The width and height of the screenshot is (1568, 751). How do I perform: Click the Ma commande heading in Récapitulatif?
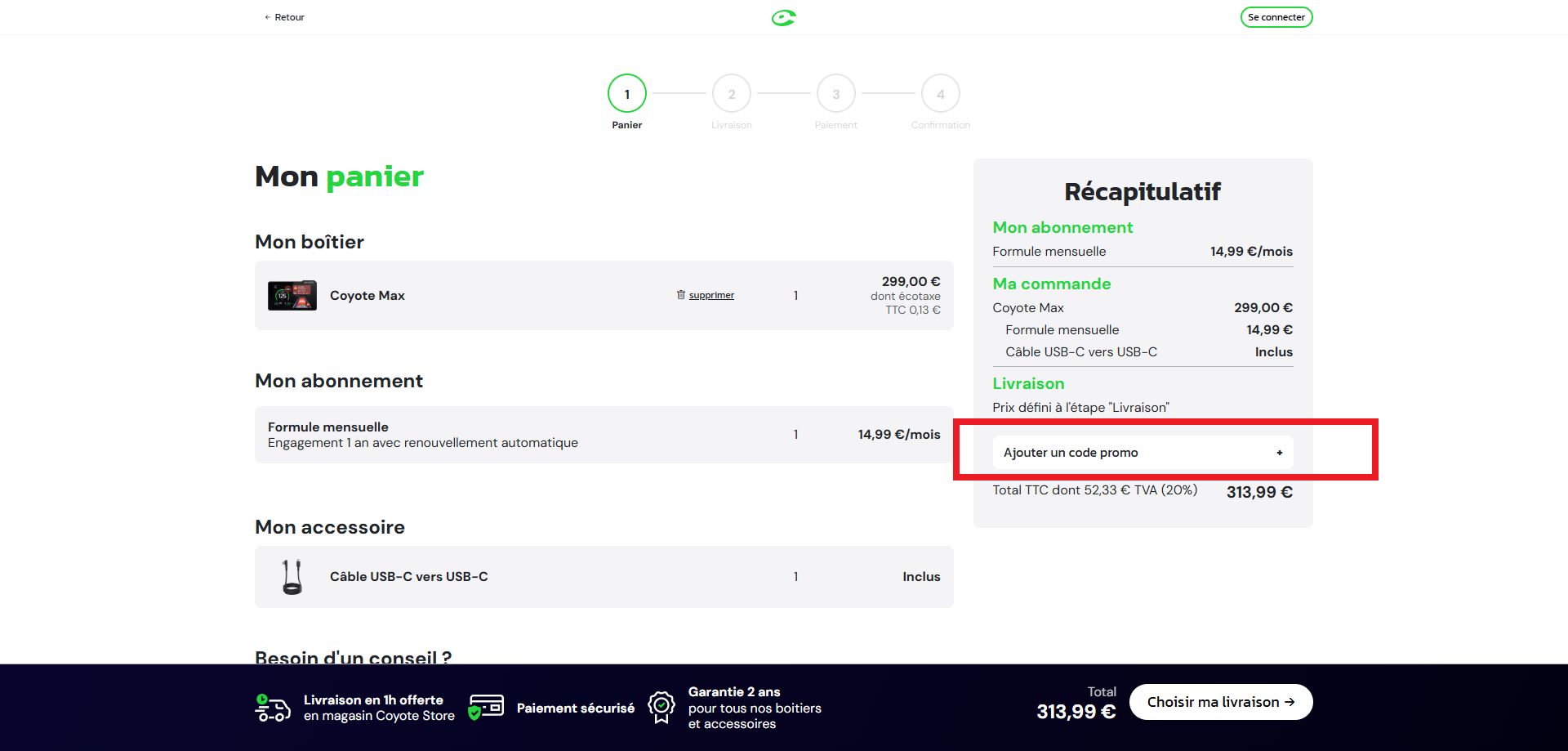(x=1052, y=284)
